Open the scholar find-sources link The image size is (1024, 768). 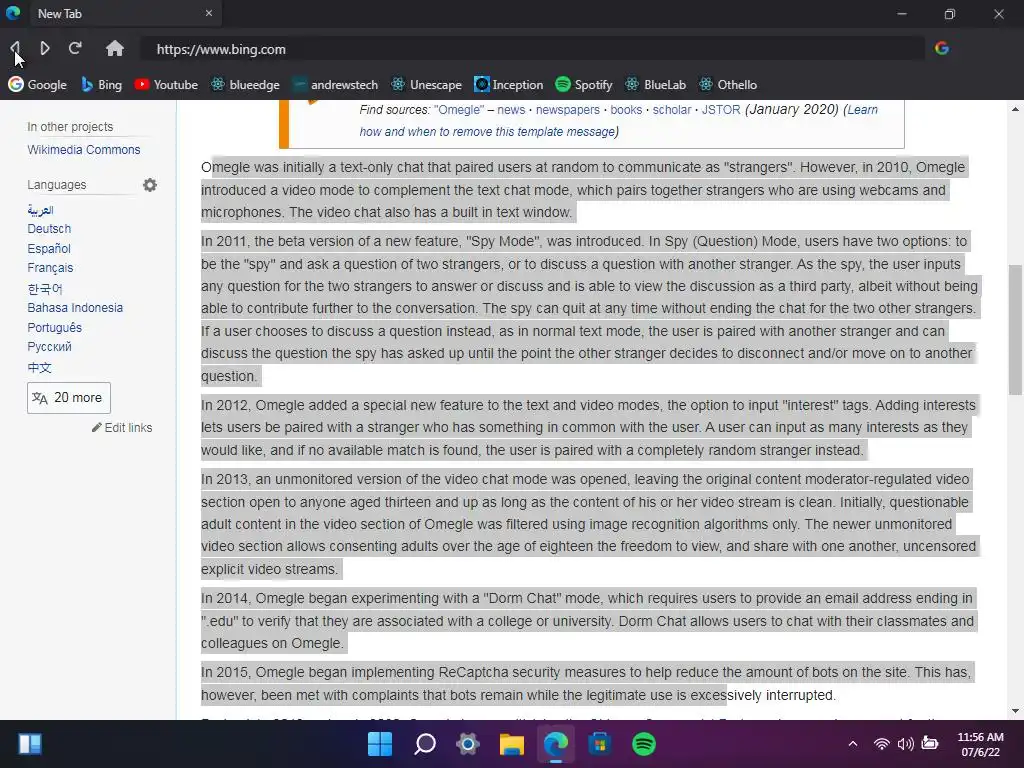click(672, 110)
